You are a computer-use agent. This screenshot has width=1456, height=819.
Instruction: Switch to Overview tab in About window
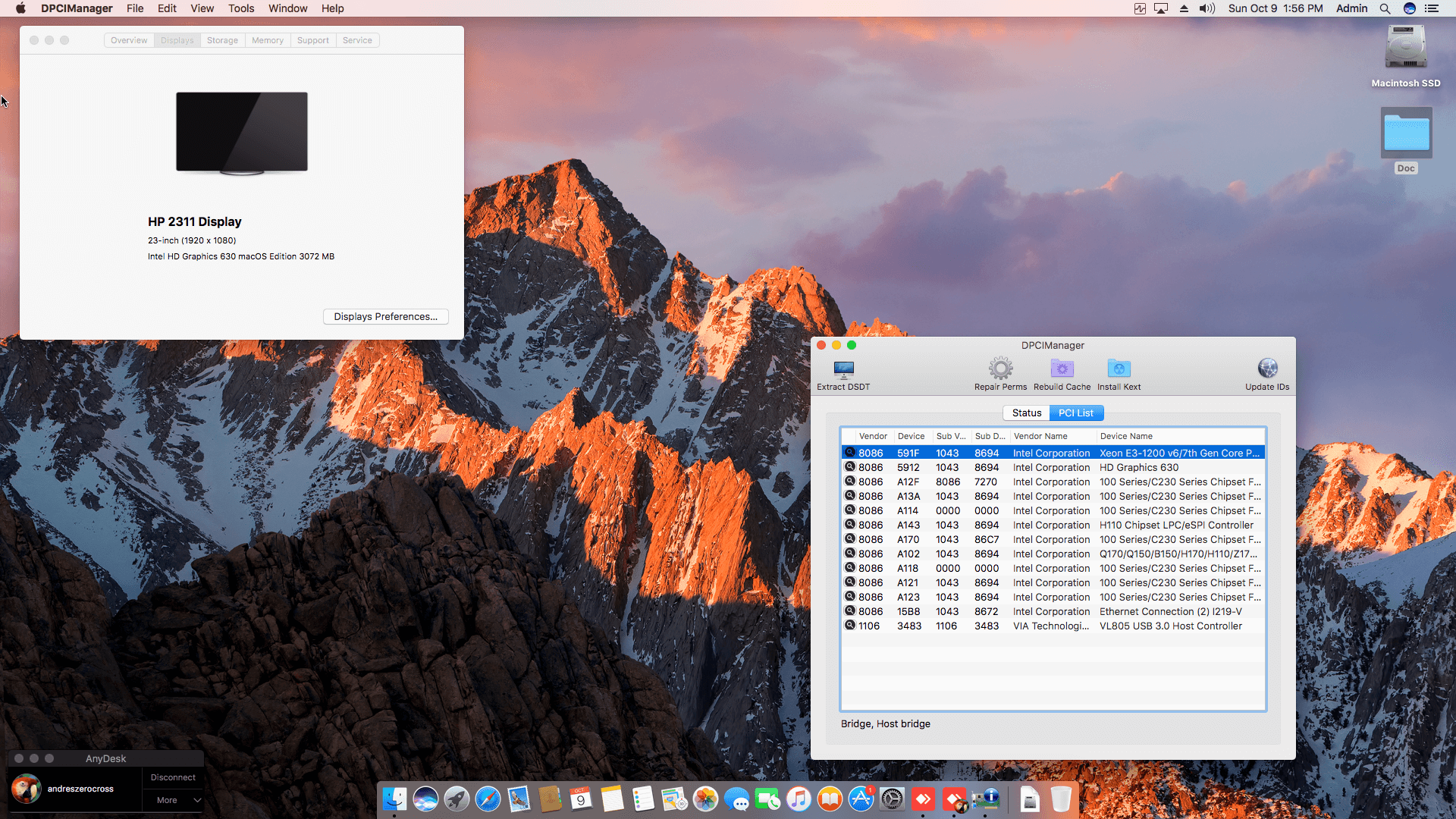coord(129,40)
